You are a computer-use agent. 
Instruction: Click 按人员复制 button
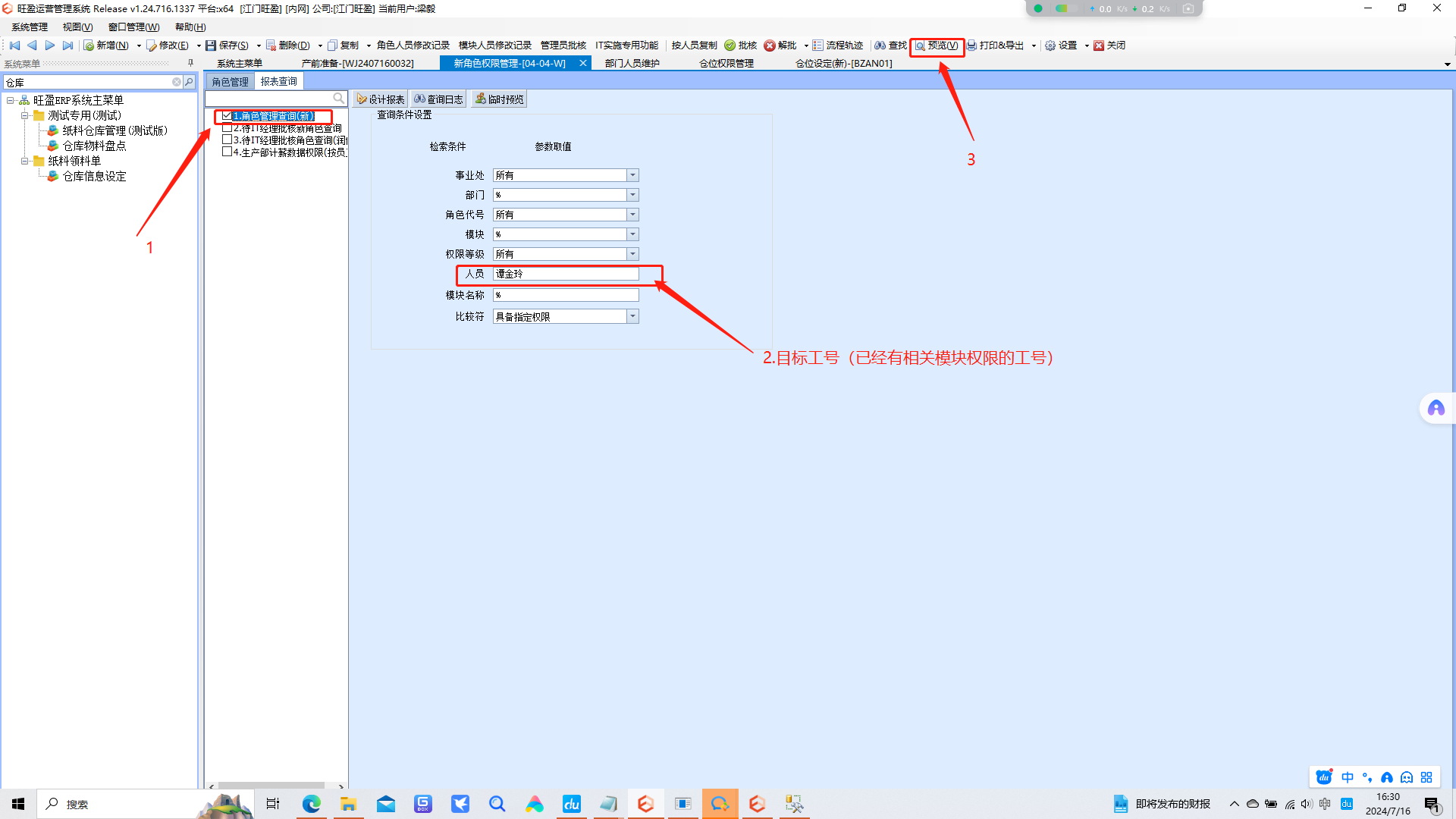point(694,45)
